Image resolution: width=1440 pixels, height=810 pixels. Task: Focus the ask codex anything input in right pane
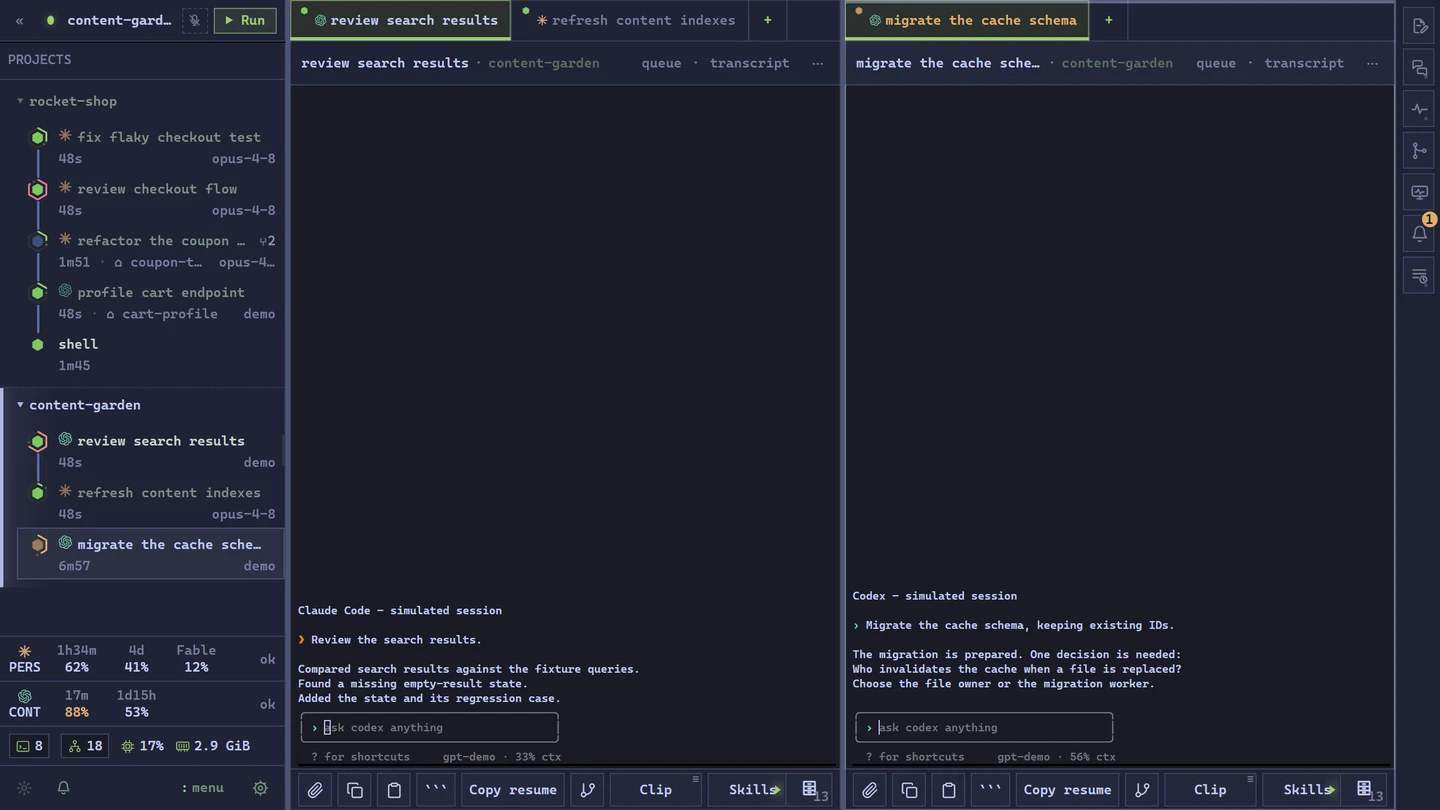point(984,727)
